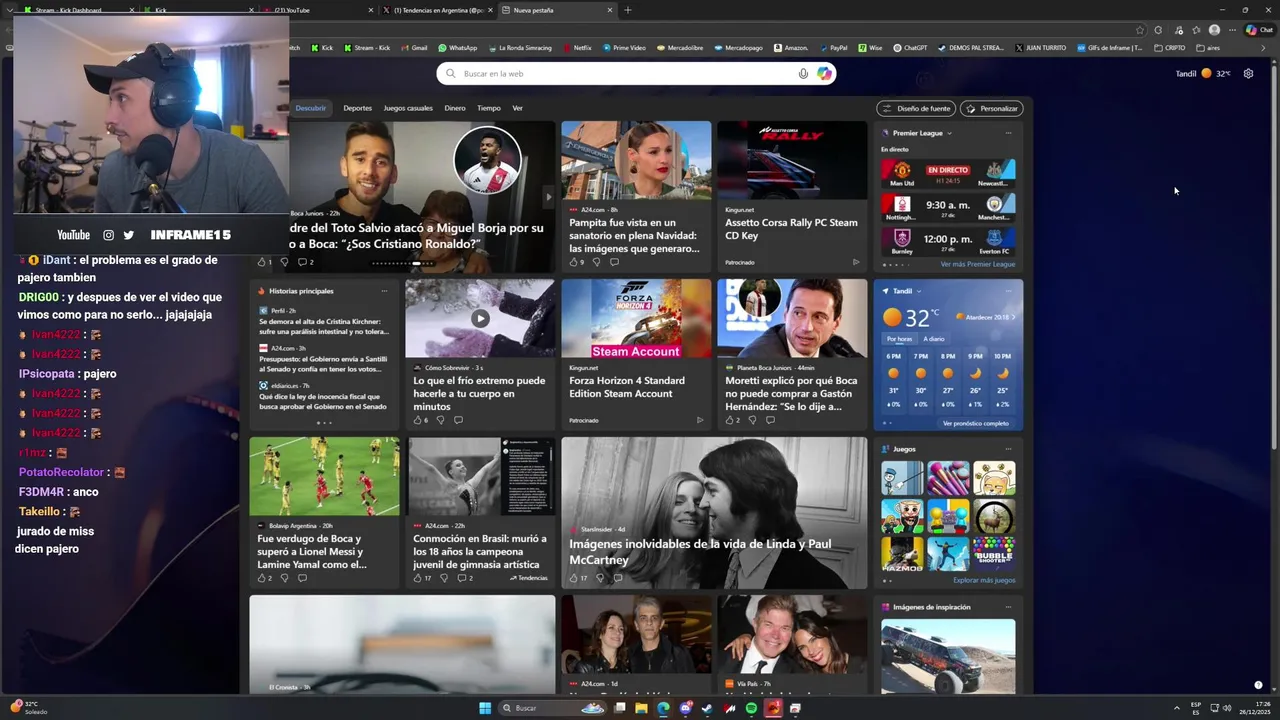Click Steam icon in taskbar
The height and width of the screenshot is (720, 1280).
pos(707,708)
